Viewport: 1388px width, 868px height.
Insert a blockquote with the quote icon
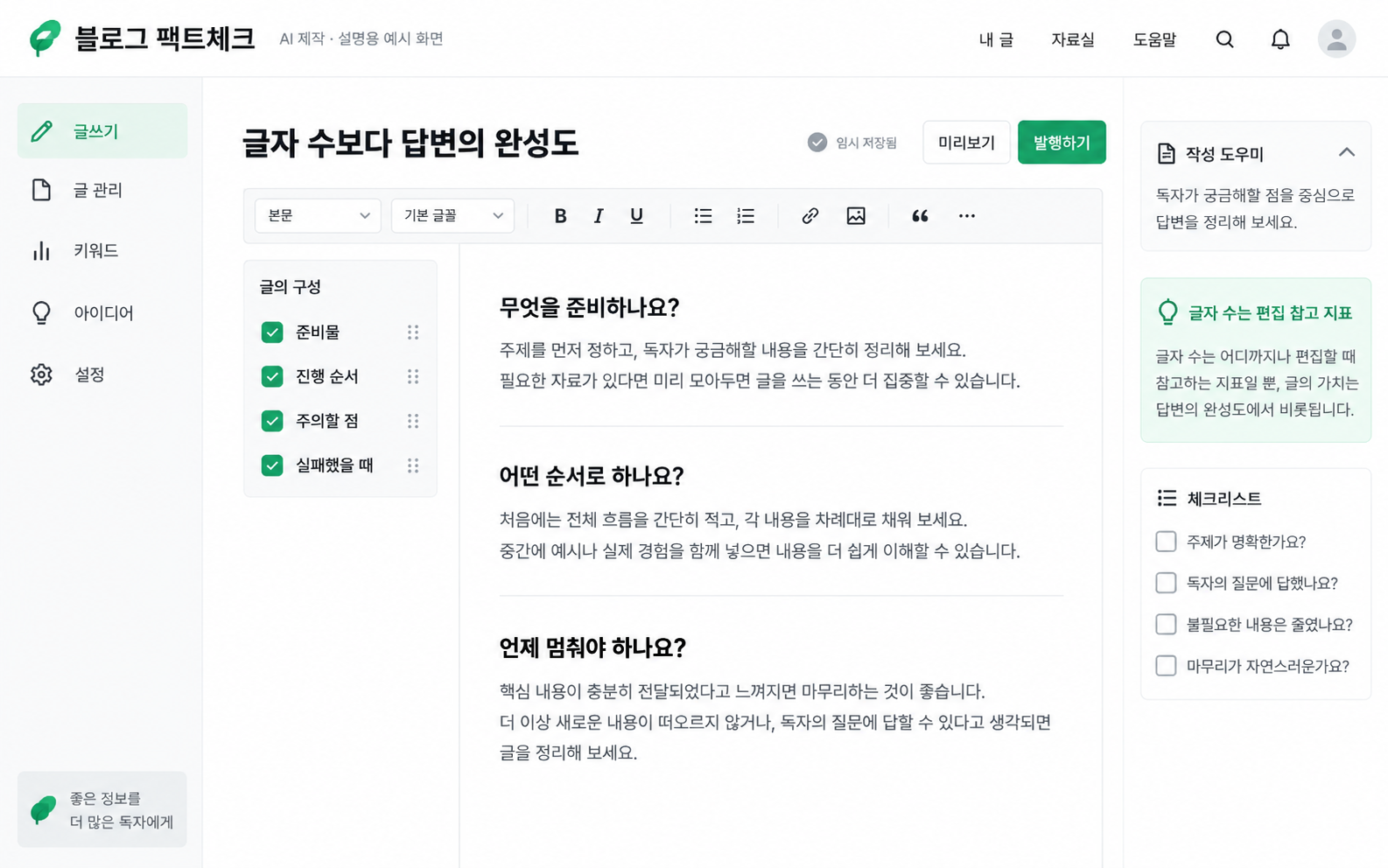point(920,215)
